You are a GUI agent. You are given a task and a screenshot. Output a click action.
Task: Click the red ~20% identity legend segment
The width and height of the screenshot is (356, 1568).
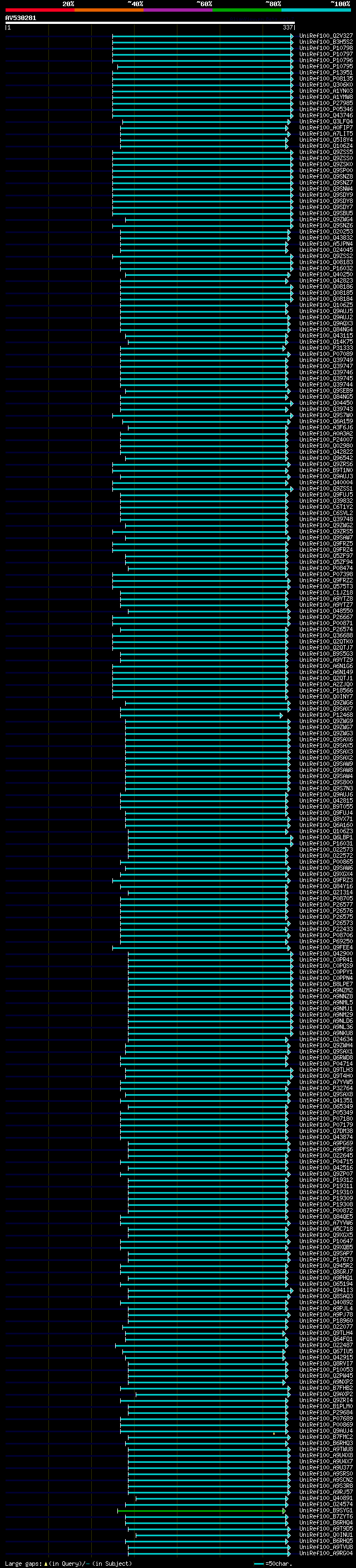tap(39, 10)
